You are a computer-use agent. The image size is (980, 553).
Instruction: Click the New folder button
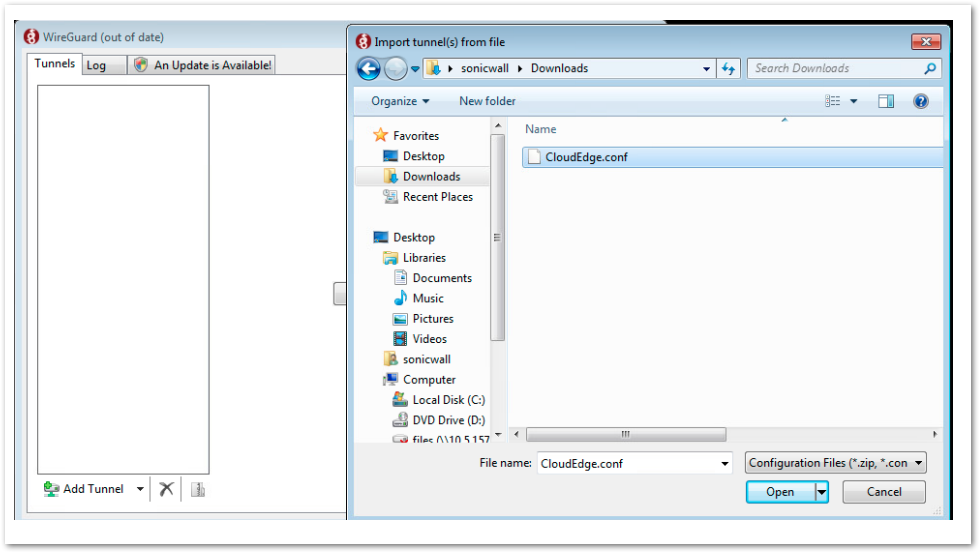487,101
